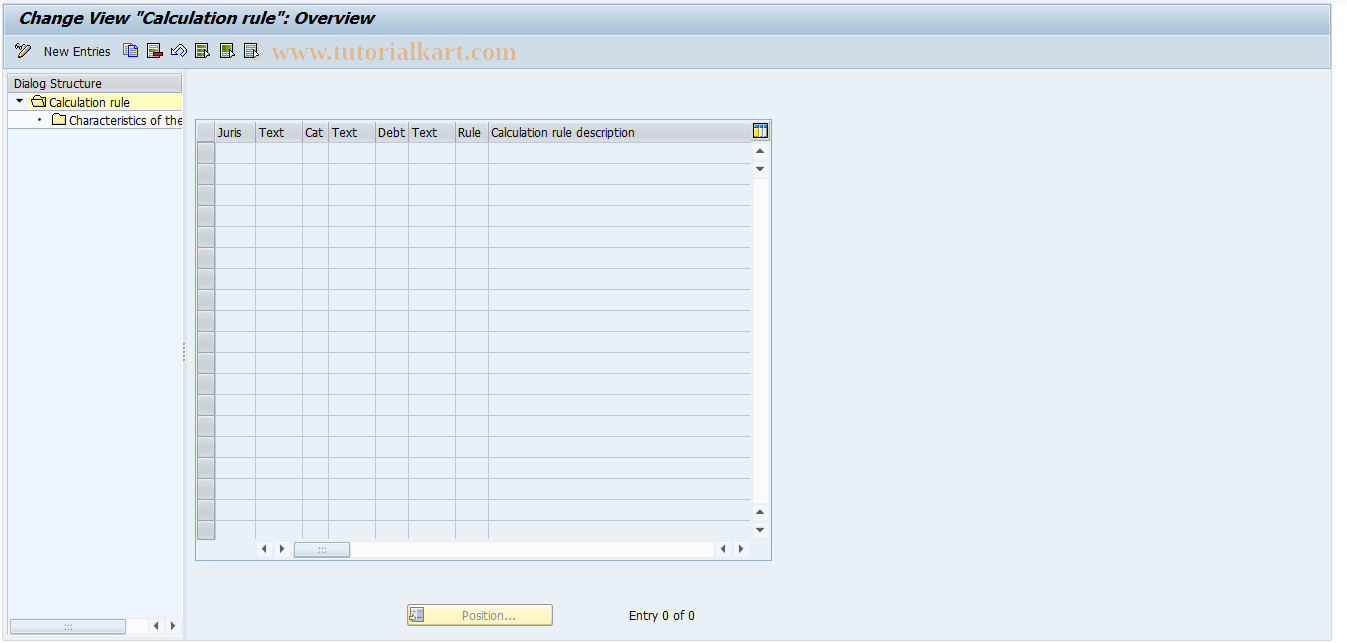1347x643 pixels.
Task: Click the Text column header after Debt
Action: [432, 132]
